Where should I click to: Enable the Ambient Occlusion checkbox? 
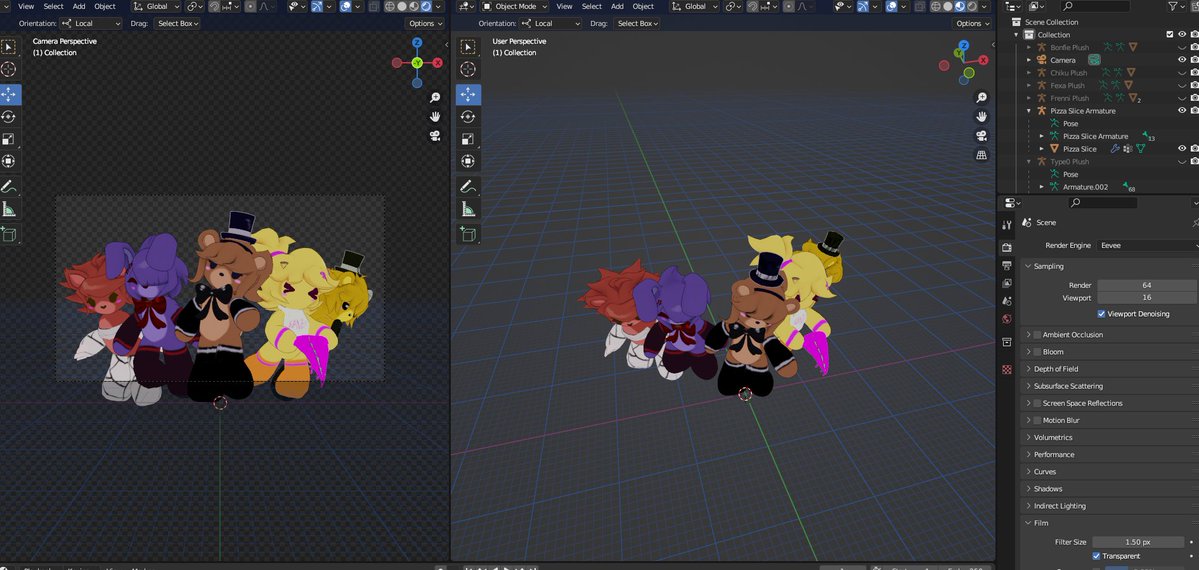pos(1037,334)
